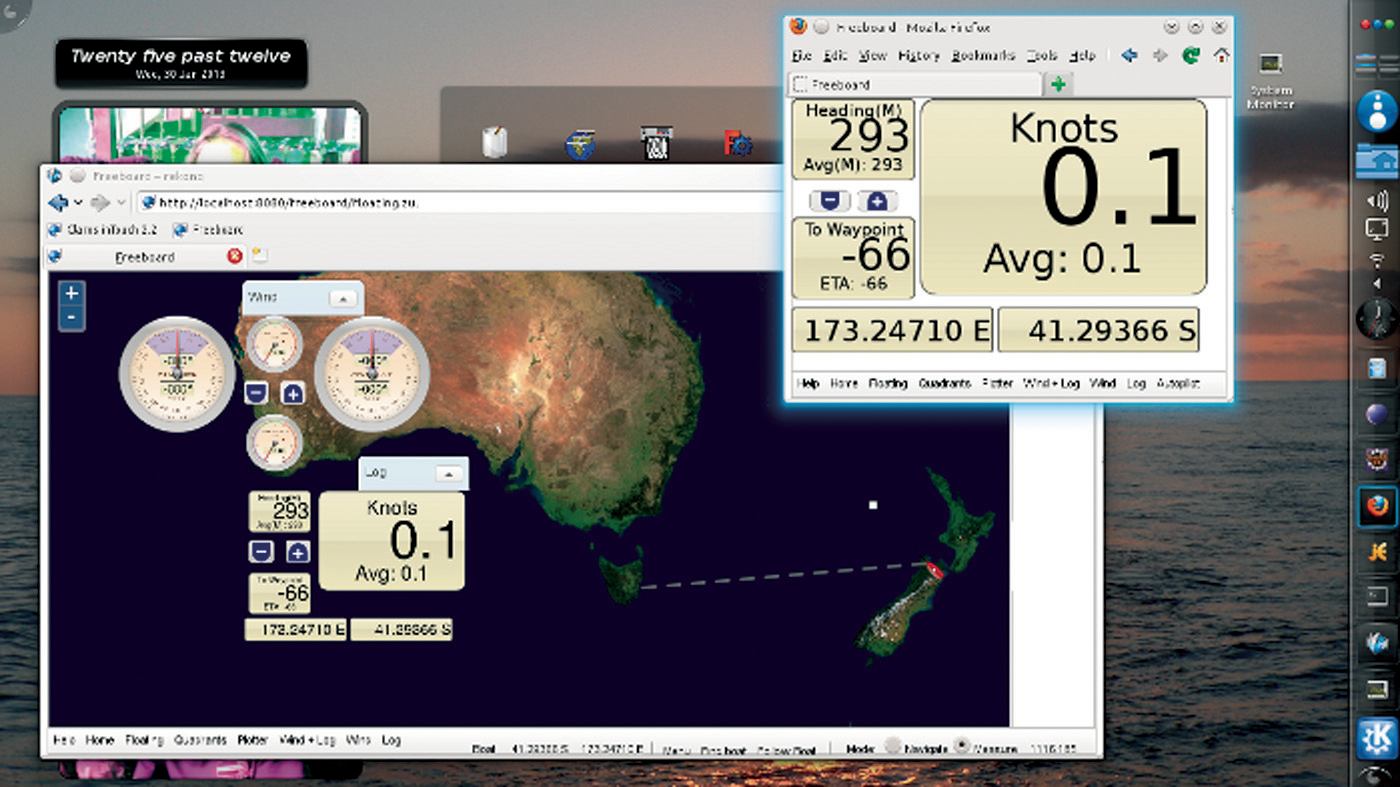Image resolution: width=1400 pixels, height=787 pixels.
Task: Click the Autopilot link in Firefox page
Action: point(1177,383)
